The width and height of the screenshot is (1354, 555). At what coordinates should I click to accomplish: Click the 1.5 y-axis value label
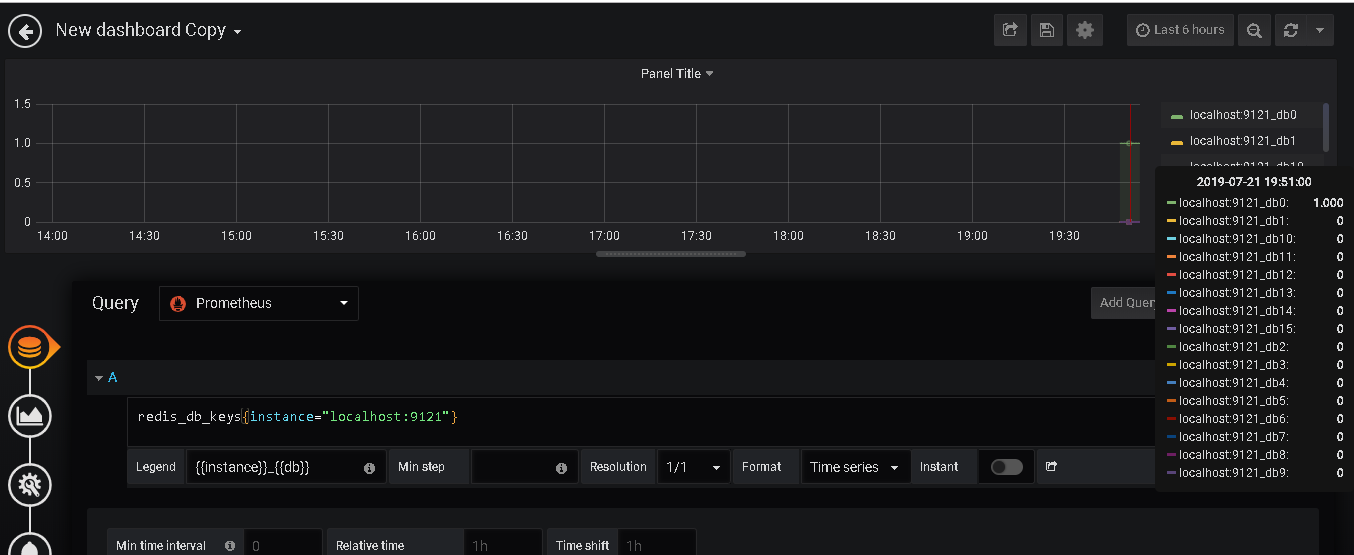pos(22,104)
